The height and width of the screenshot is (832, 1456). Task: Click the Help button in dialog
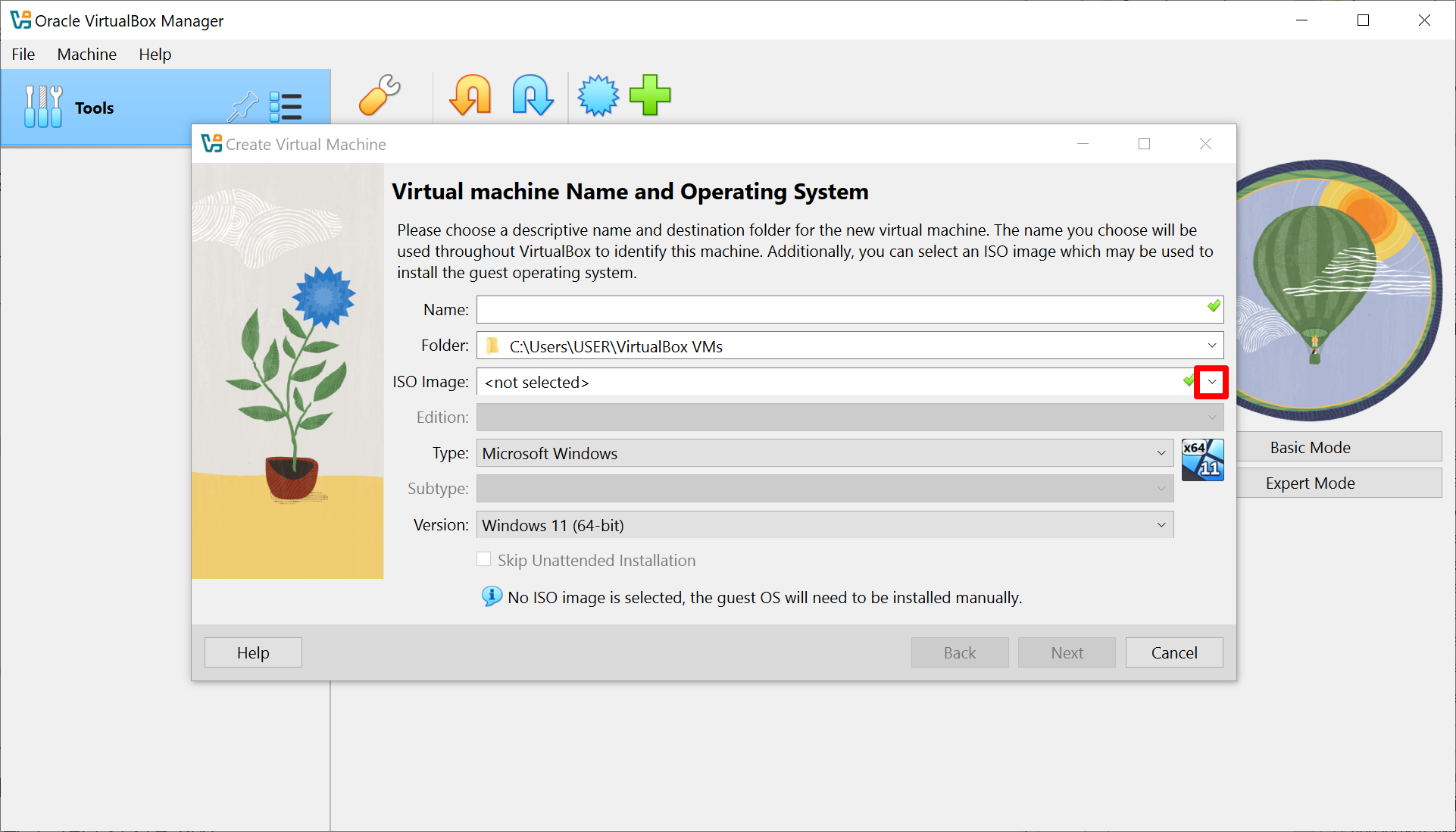253,652
